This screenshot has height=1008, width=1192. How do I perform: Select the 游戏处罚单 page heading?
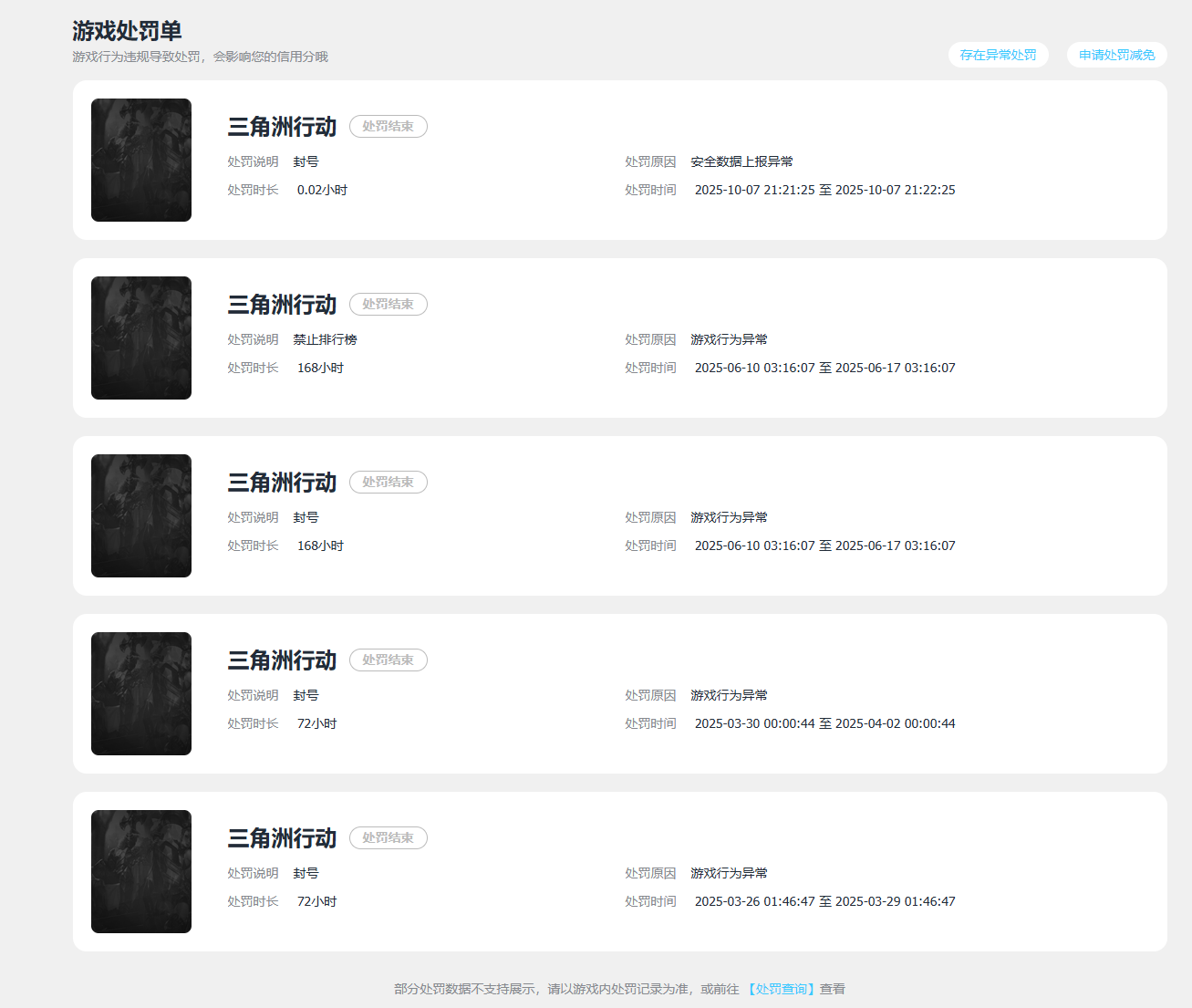[127, 31]
